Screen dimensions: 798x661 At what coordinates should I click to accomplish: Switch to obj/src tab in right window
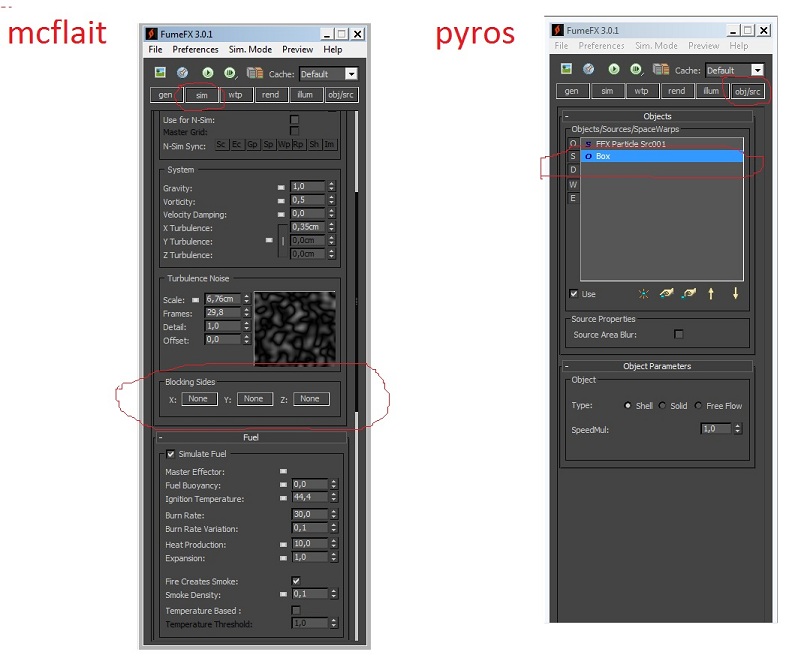pyautogui.click(x=748, y=92)
